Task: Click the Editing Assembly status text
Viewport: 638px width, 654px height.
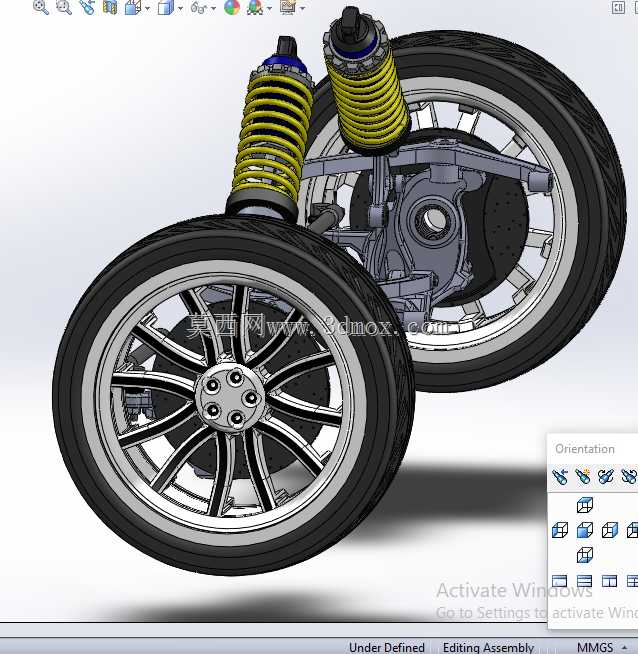Action: (488, 647)
